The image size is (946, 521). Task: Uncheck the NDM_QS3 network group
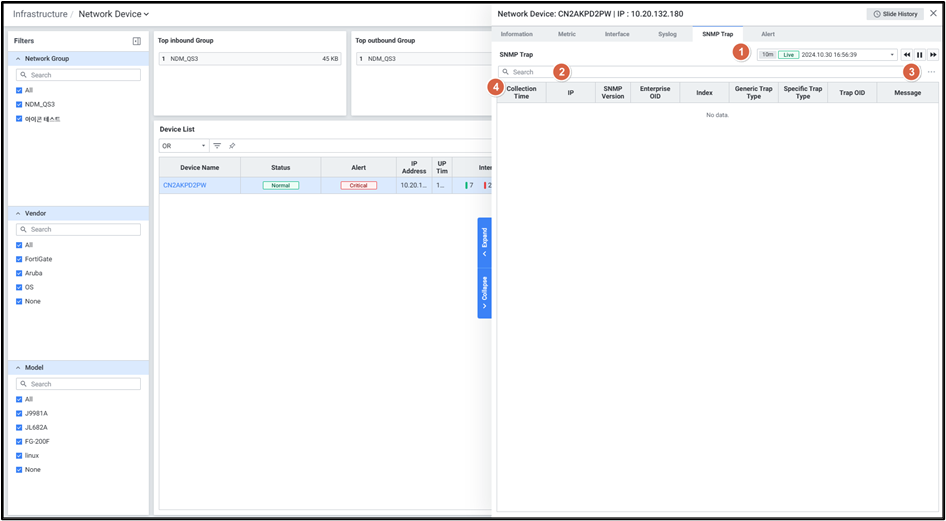coord(19,104)
